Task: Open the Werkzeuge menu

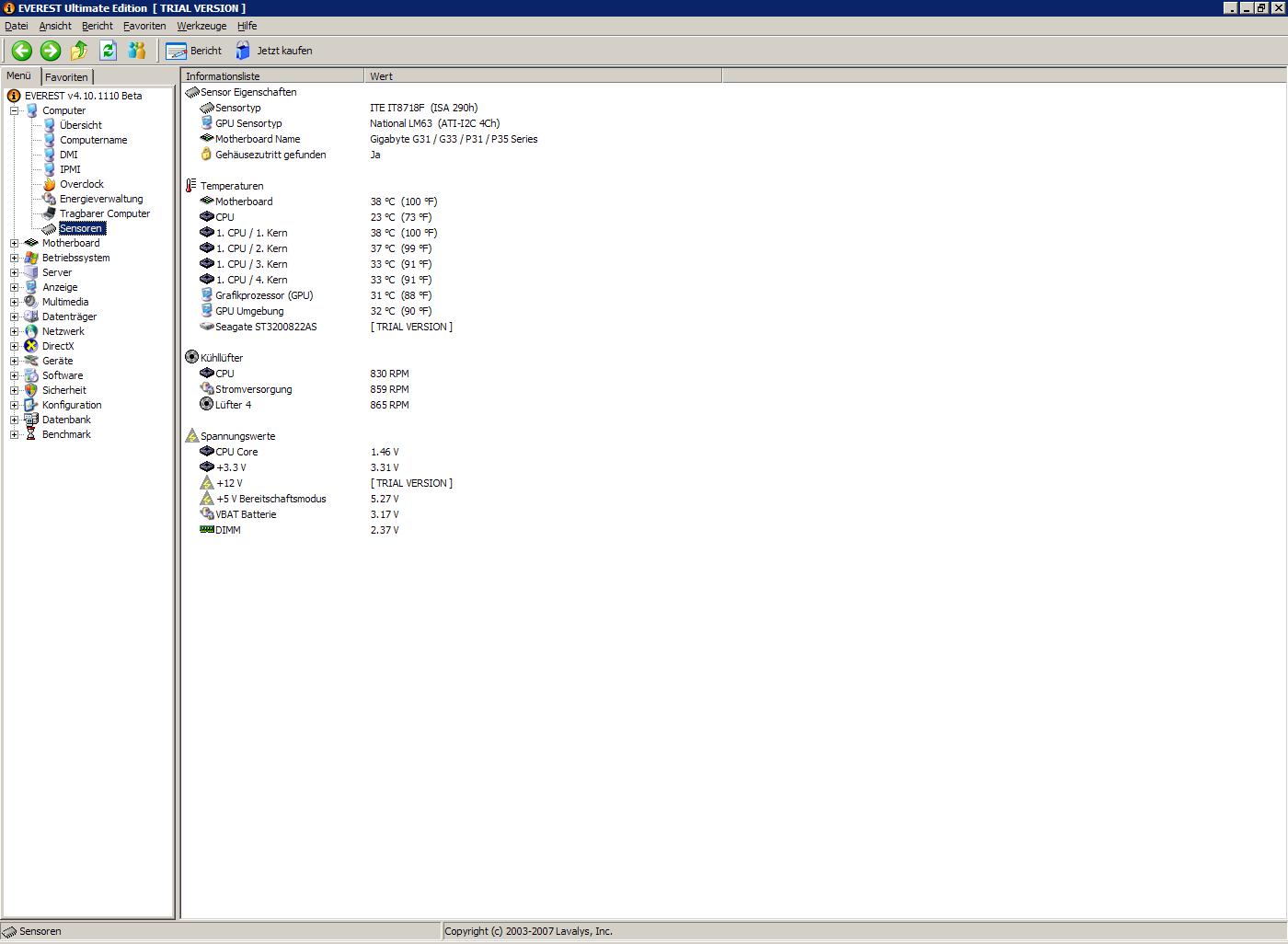Action: [201, 26]
